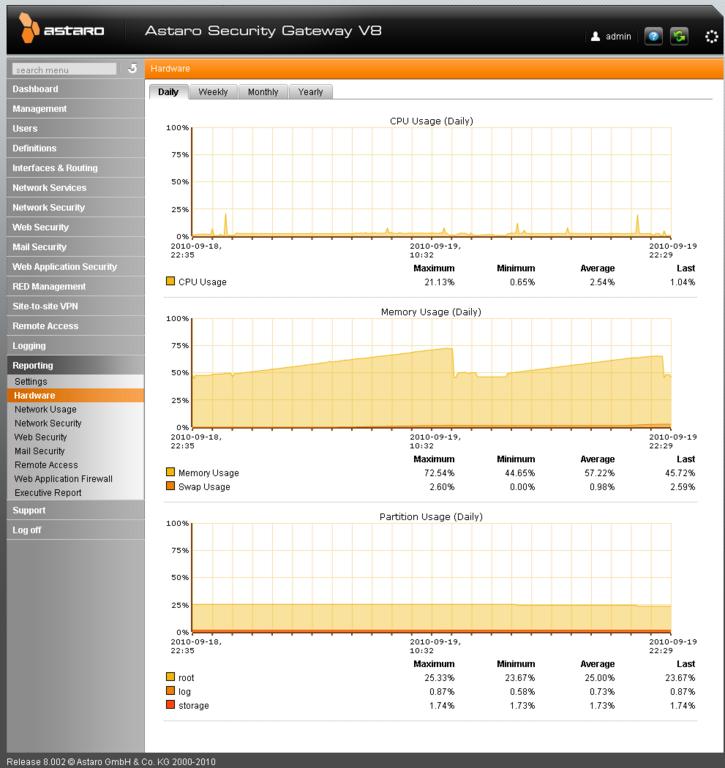Click the Partition Usage (Daily) chart
Image resolution: width=725 pixels, height=768 pixels.
coord(431,578)
